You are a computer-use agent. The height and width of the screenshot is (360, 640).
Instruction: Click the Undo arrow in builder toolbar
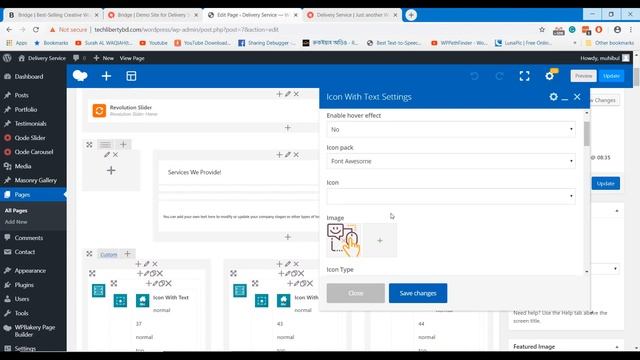474,76
